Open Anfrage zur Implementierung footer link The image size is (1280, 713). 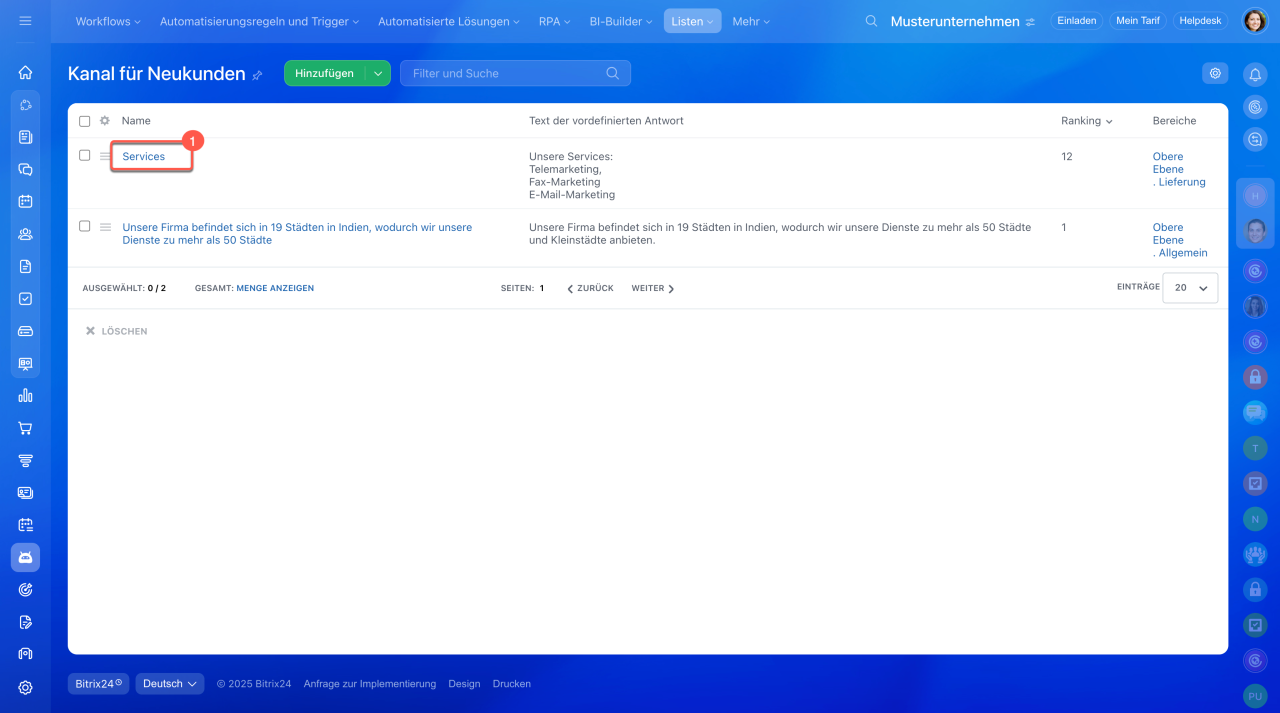pos(370,684)
